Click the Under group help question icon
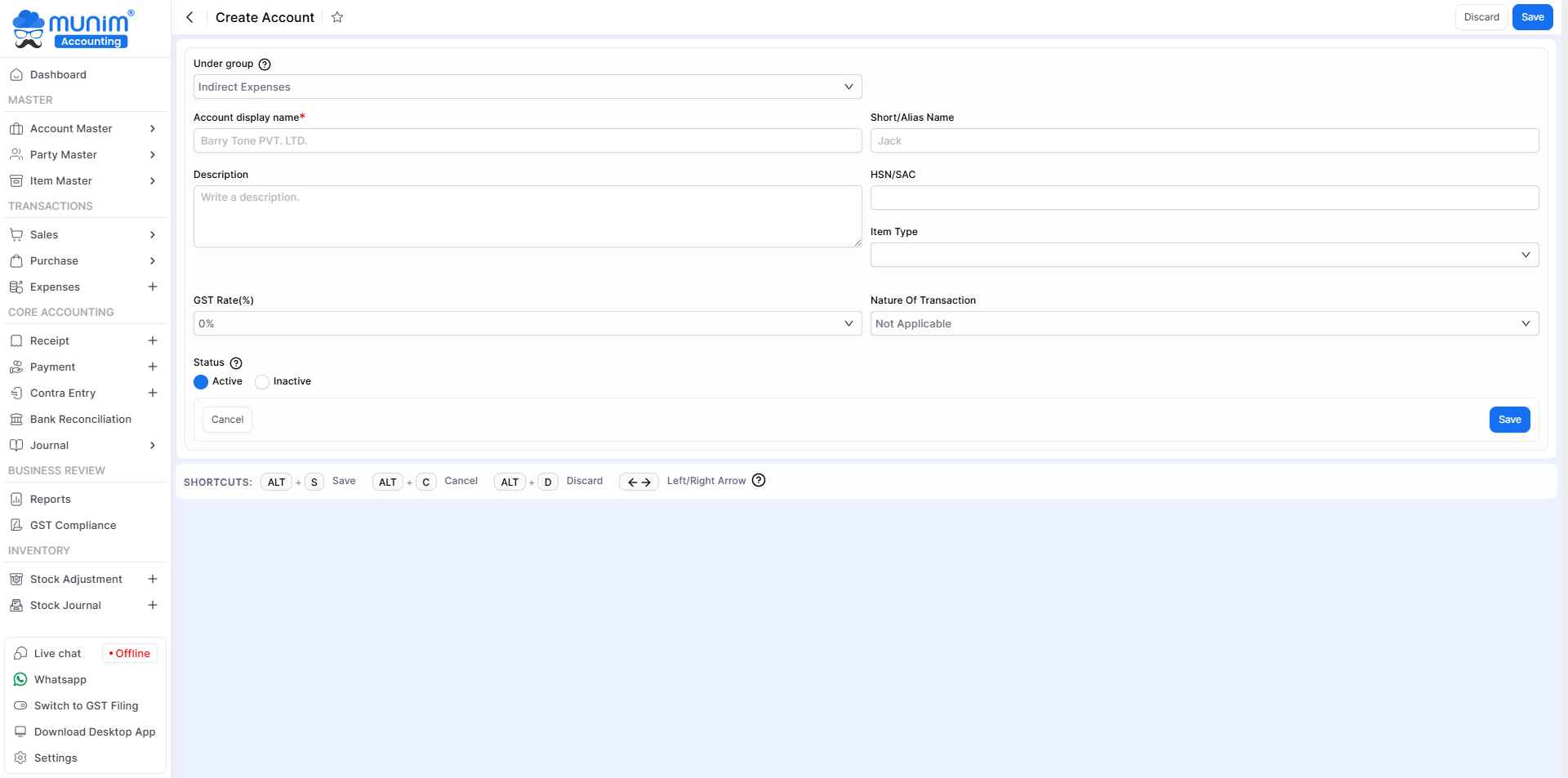 [x=265, y=64]
